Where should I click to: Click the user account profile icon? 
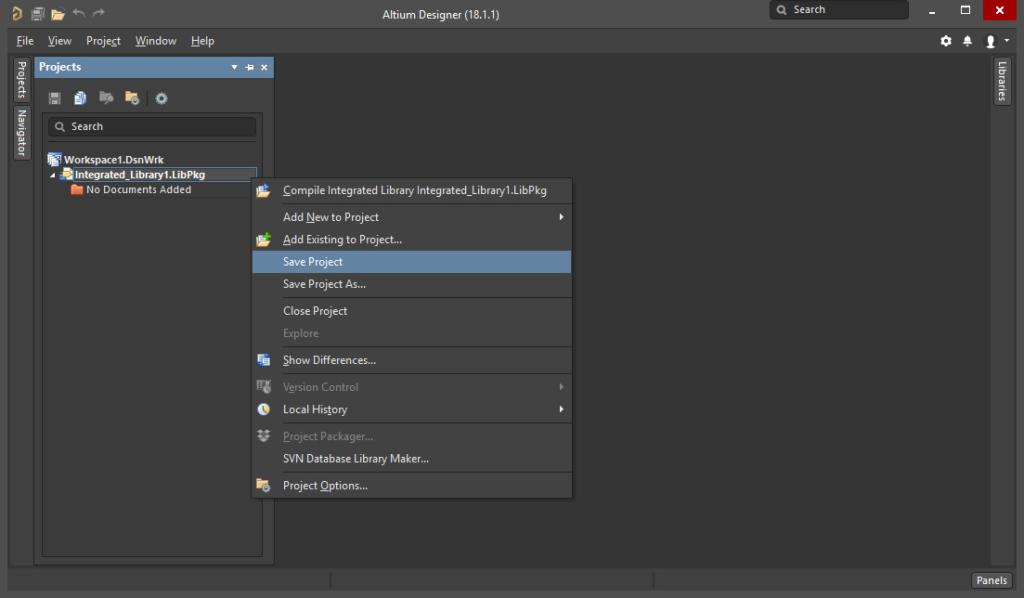[991, 41]
